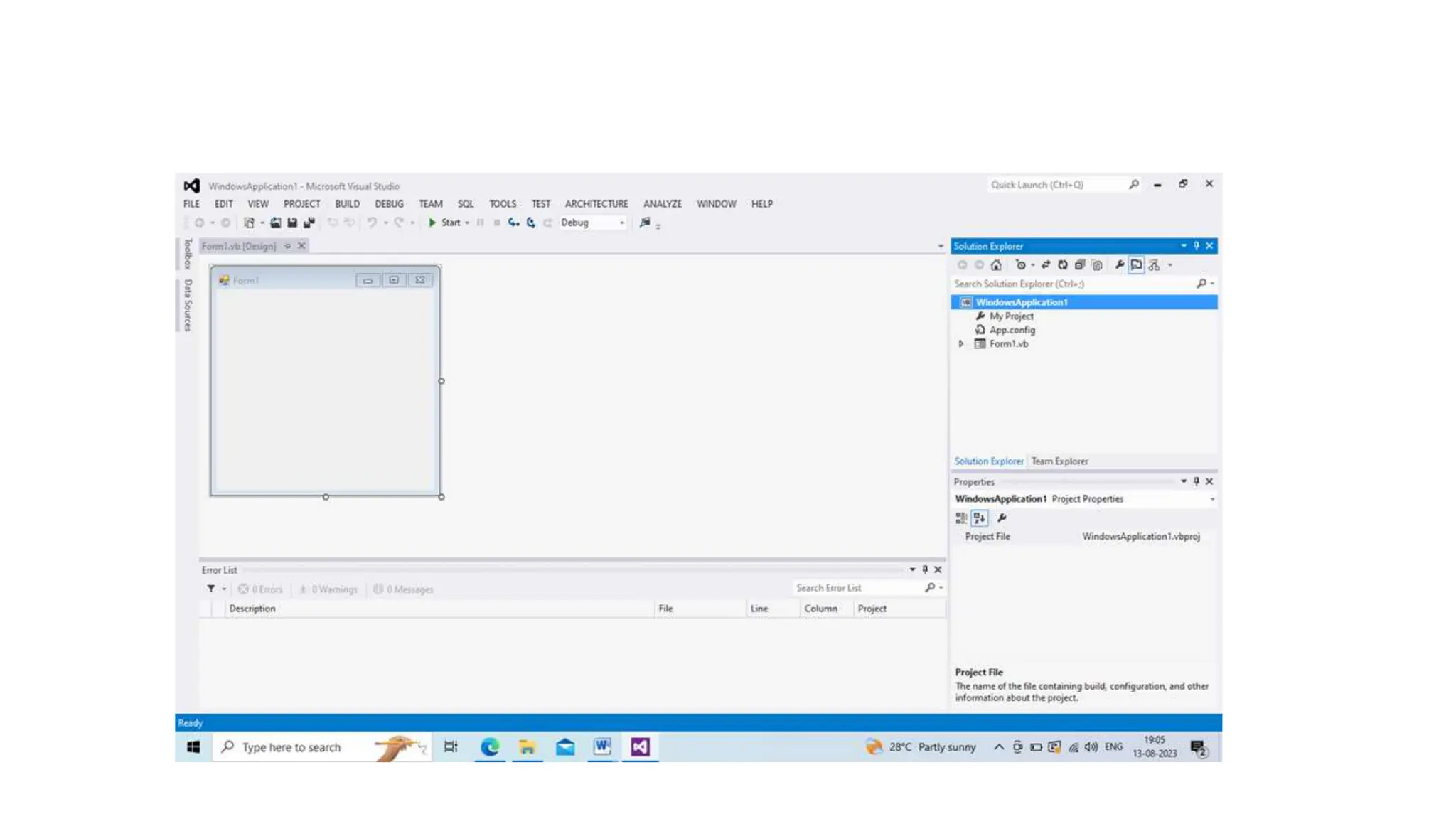Open the Debug configuration dropdown
Image resolution: width=1456 pixels, height=819 pixels.
[x=621, y=223]
